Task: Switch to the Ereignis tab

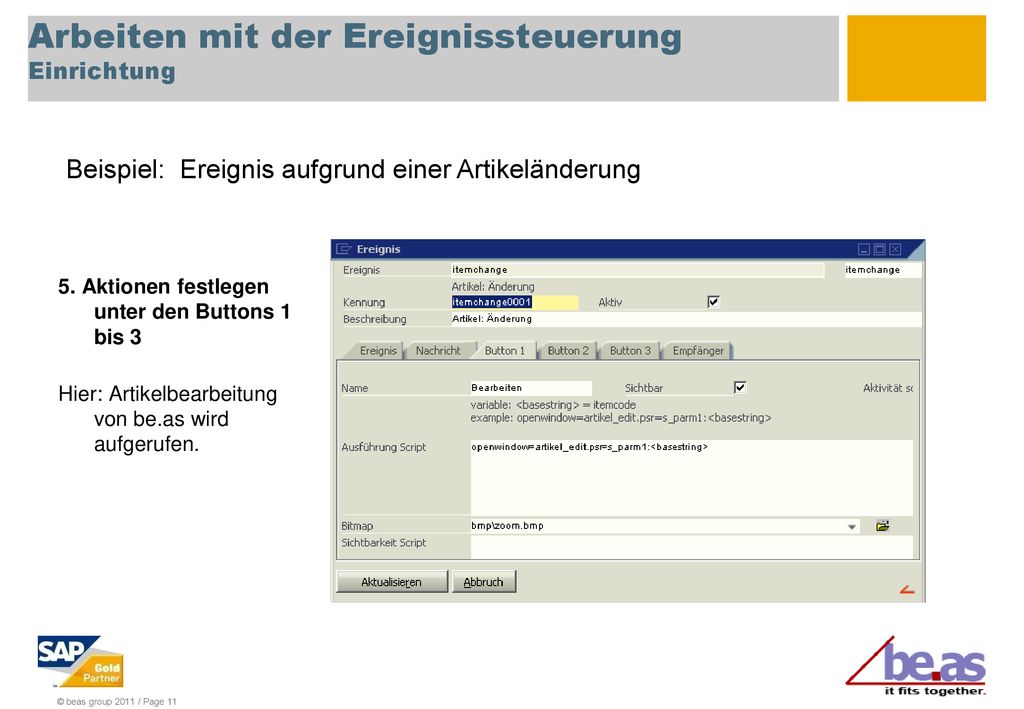Action: point(378,351)
